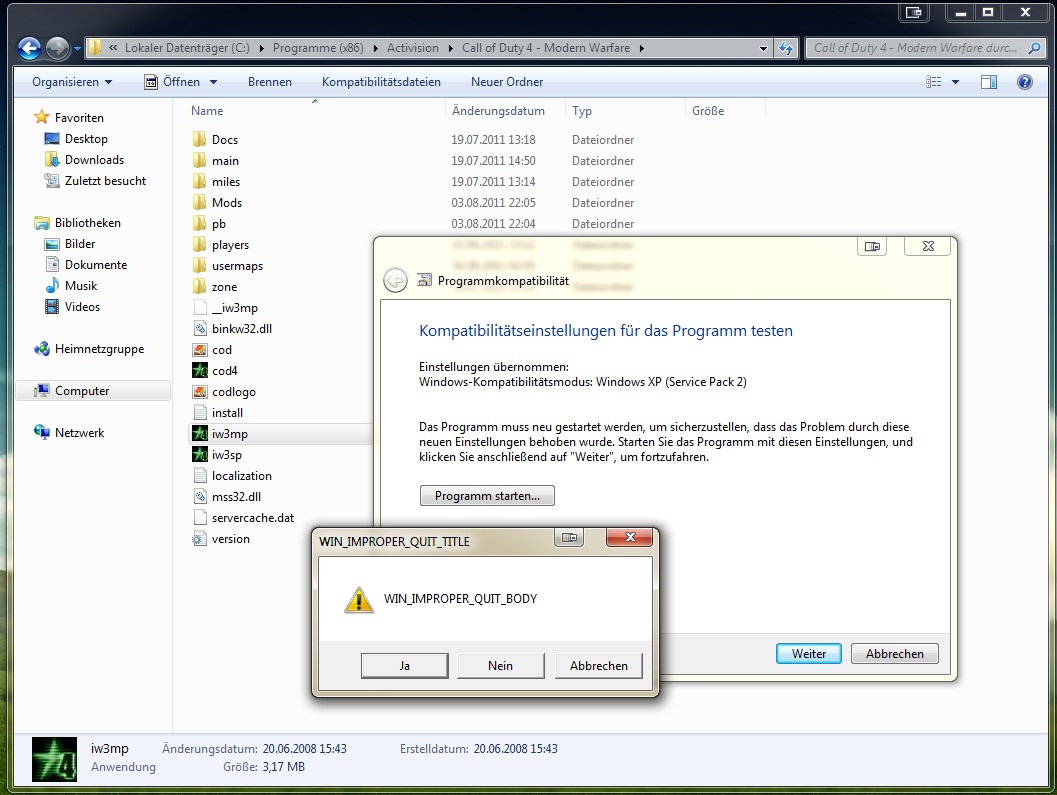Viewport: 1057px width, 795px height.
Task: Select Computer in the navigation pane
Action: (93, 390)
